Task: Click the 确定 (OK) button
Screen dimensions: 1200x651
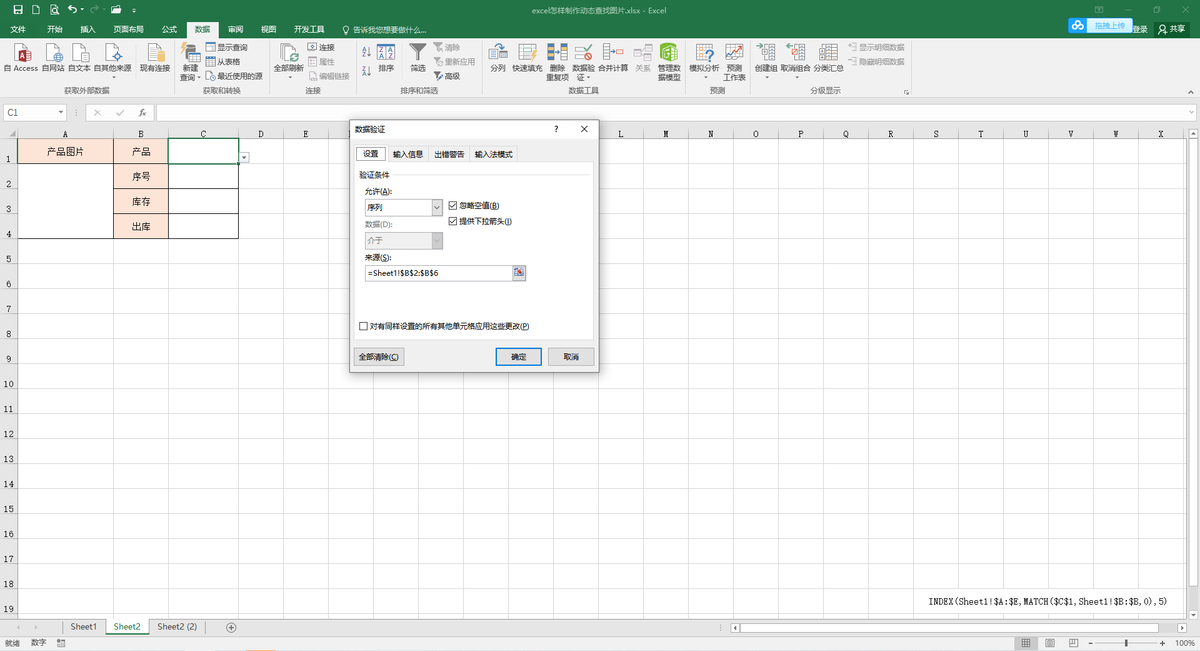Action: click(518, 357)
